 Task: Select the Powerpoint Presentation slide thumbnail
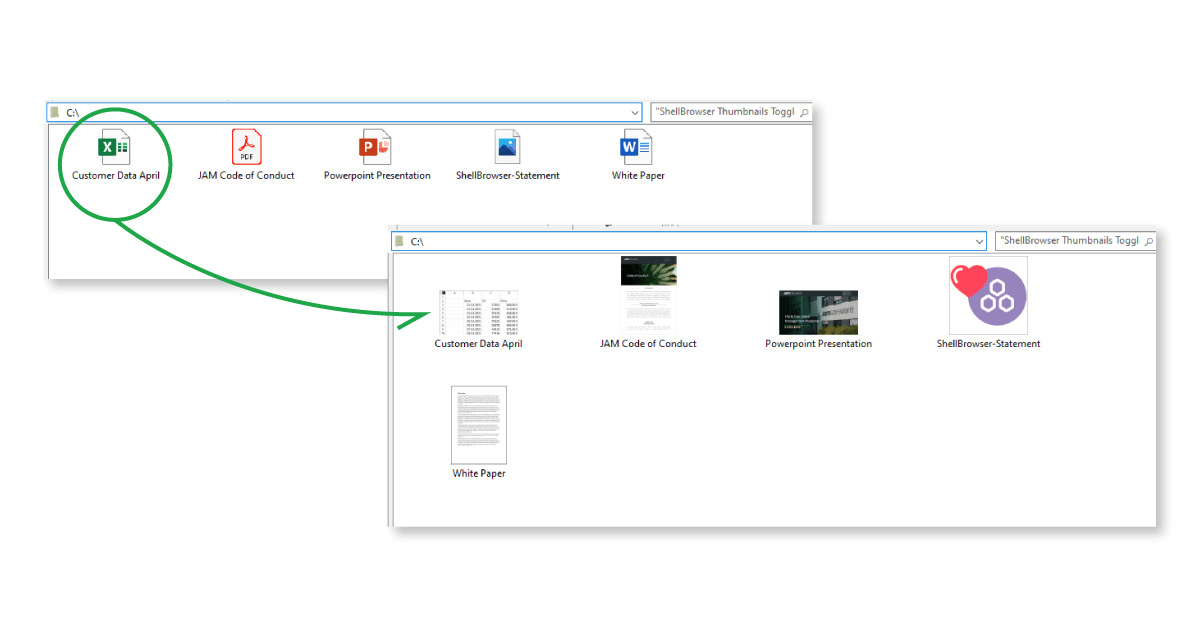tap(818, 312)
